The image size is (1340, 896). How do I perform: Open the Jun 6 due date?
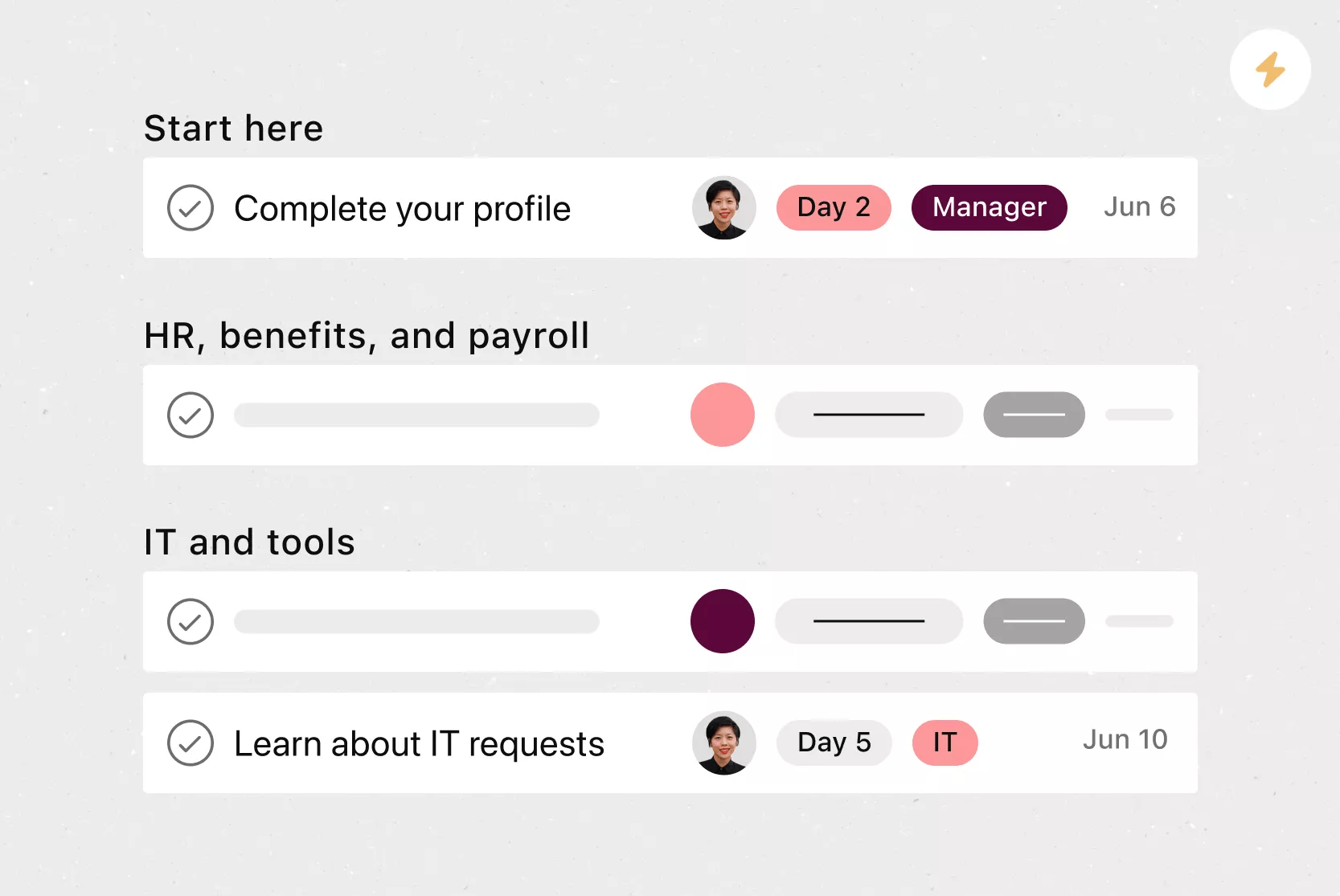(x=1139, y=207)
